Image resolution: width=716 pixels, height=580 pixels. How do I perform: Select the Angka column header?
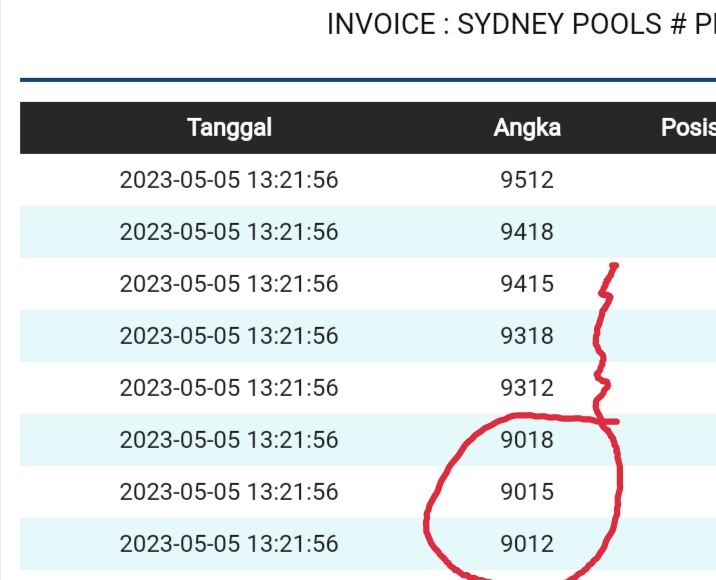(527, 128)
